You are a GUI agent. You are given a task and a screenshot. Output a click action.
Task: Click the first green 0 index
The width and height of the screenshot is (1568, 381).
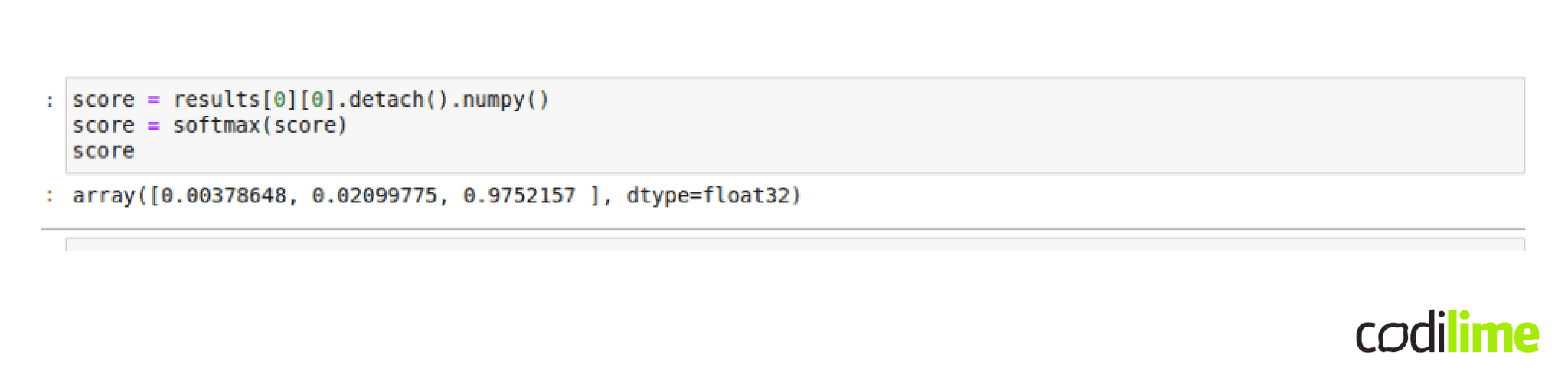tap(280, 100)
